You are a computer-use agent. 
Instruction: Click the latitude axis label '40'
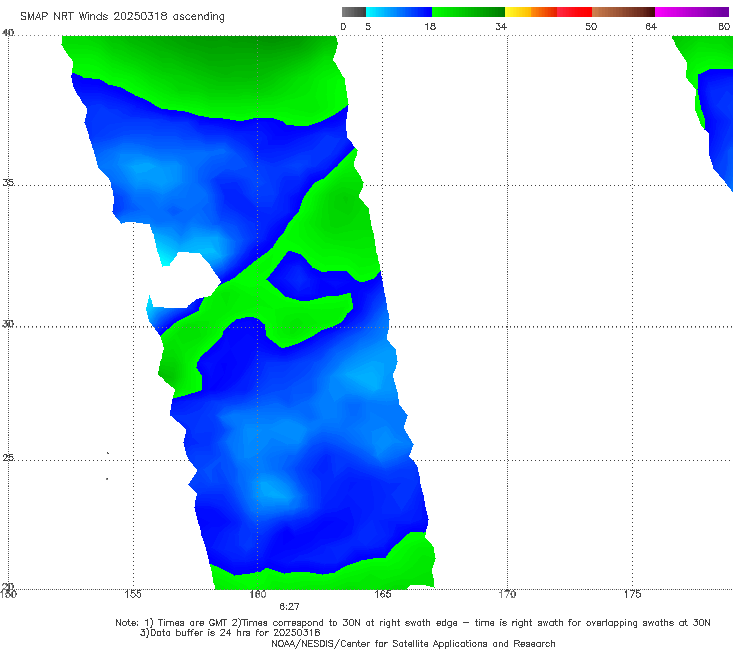click(x=8, y=33)
